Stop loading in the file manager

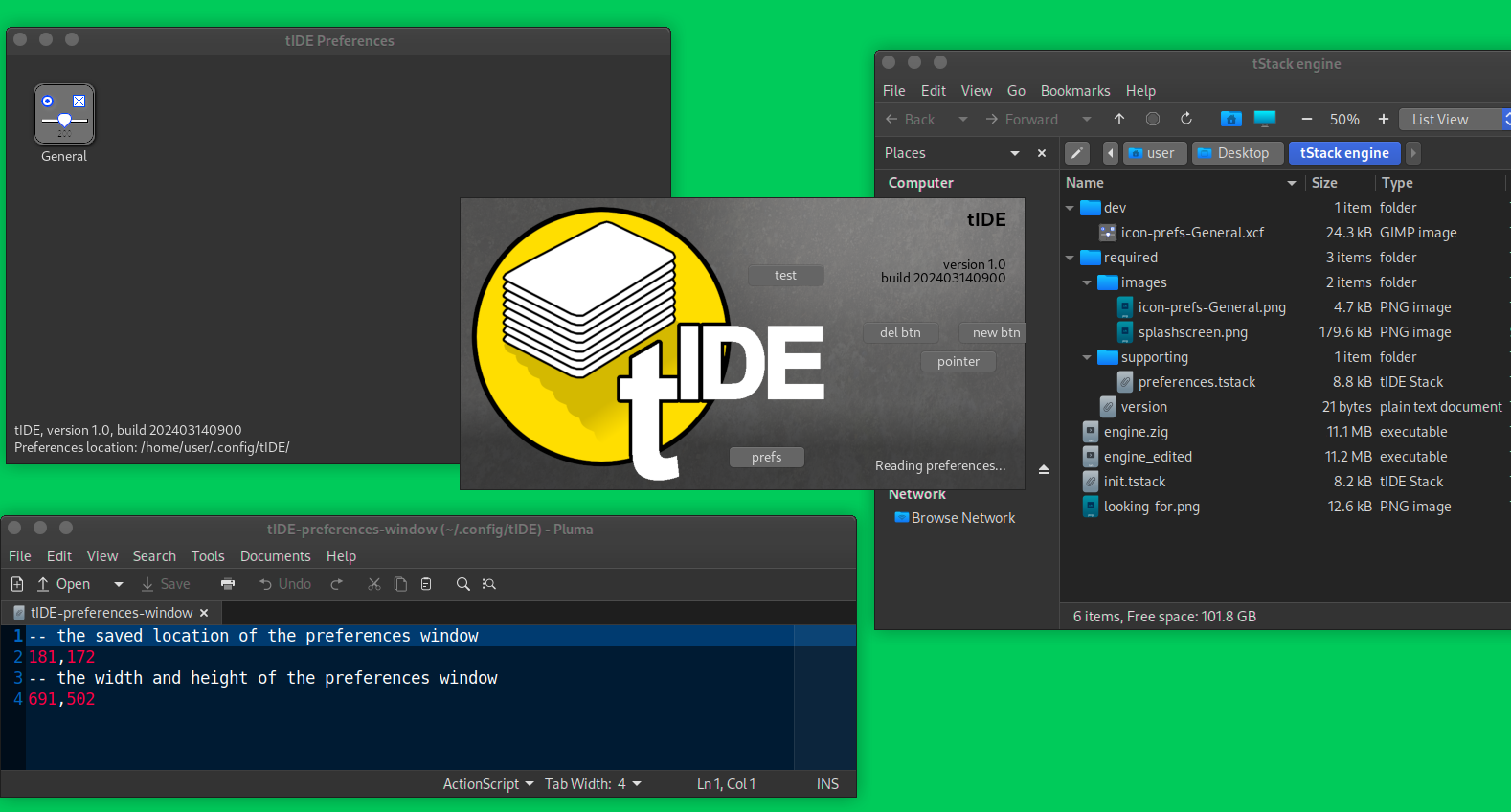point(1153,119)
